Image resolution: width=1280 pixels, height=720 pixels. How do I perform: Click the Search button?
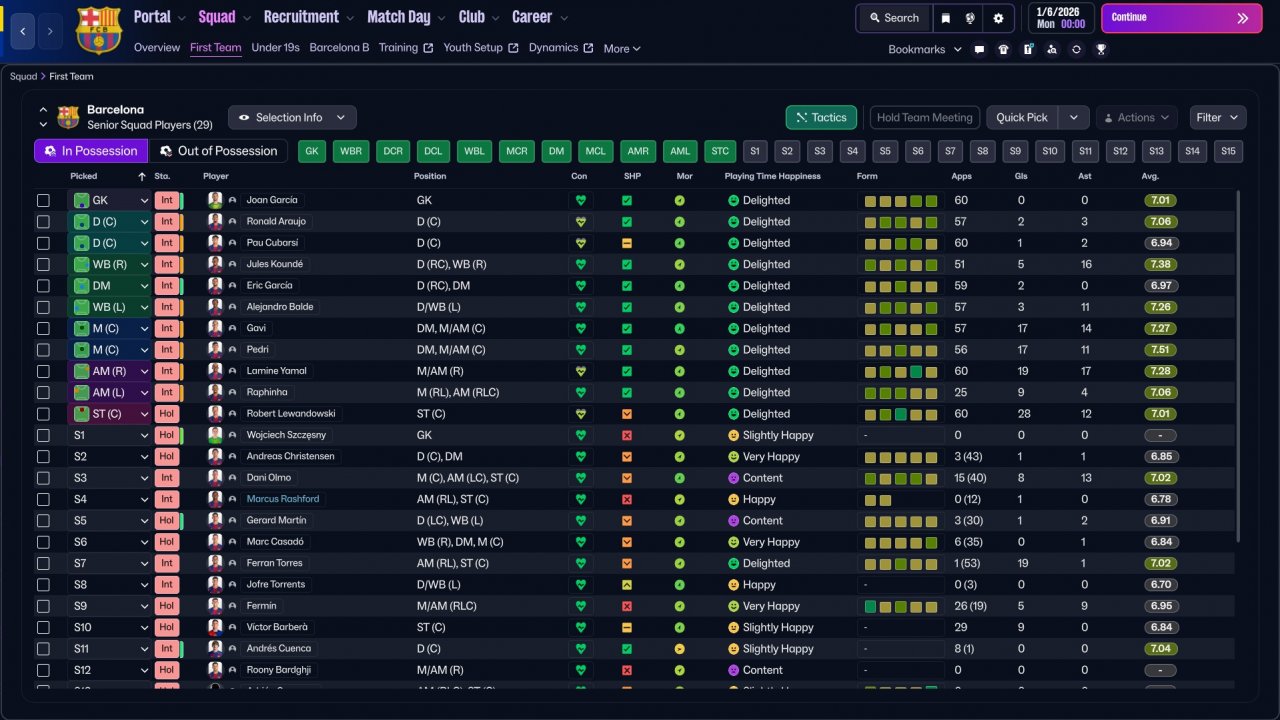[x=893, y=18]
